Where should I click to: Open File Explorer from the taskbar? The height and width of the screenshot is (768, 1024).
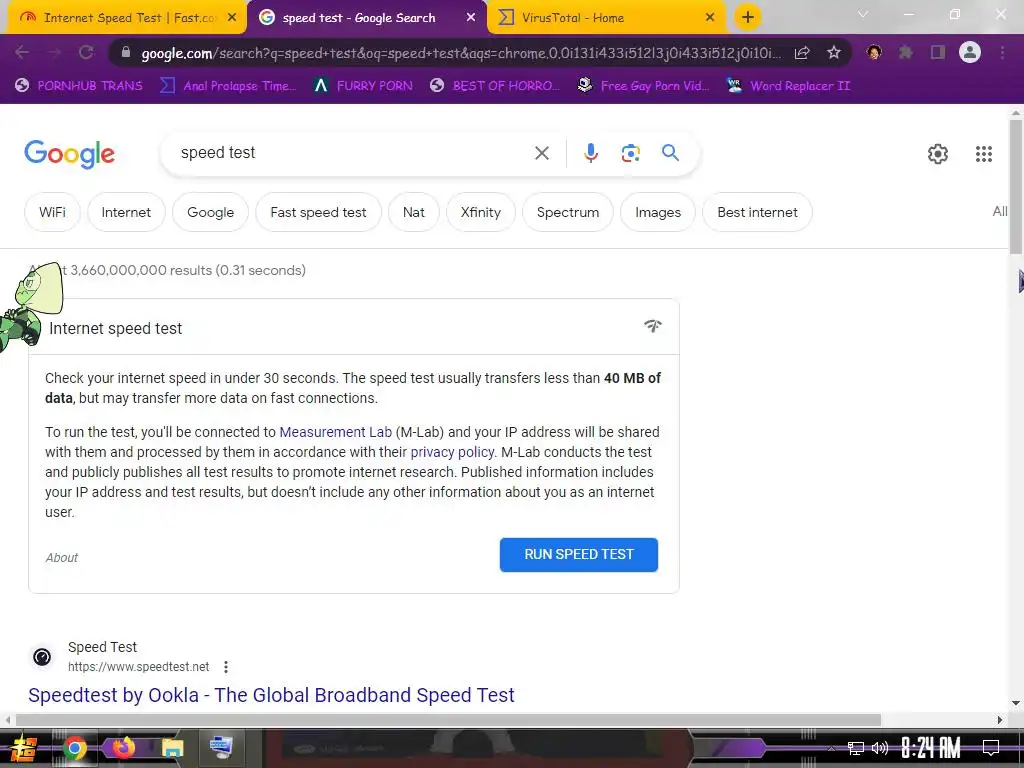(172, 748)
